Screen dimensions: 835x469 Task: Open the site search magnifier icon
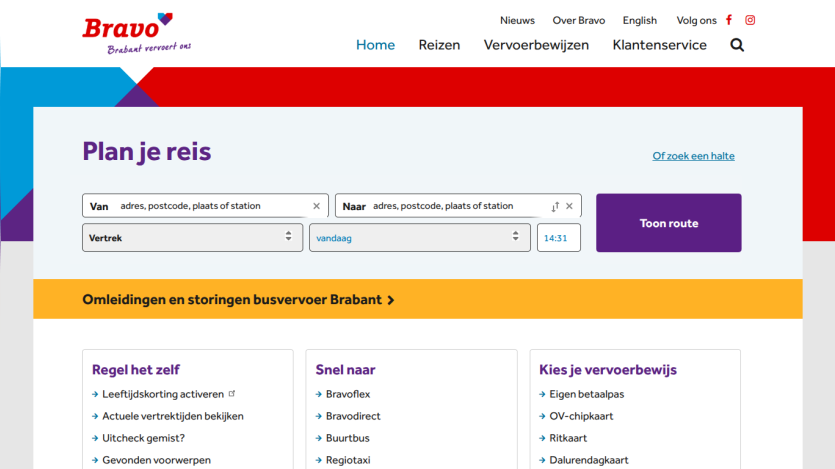[x=737, y=45]
